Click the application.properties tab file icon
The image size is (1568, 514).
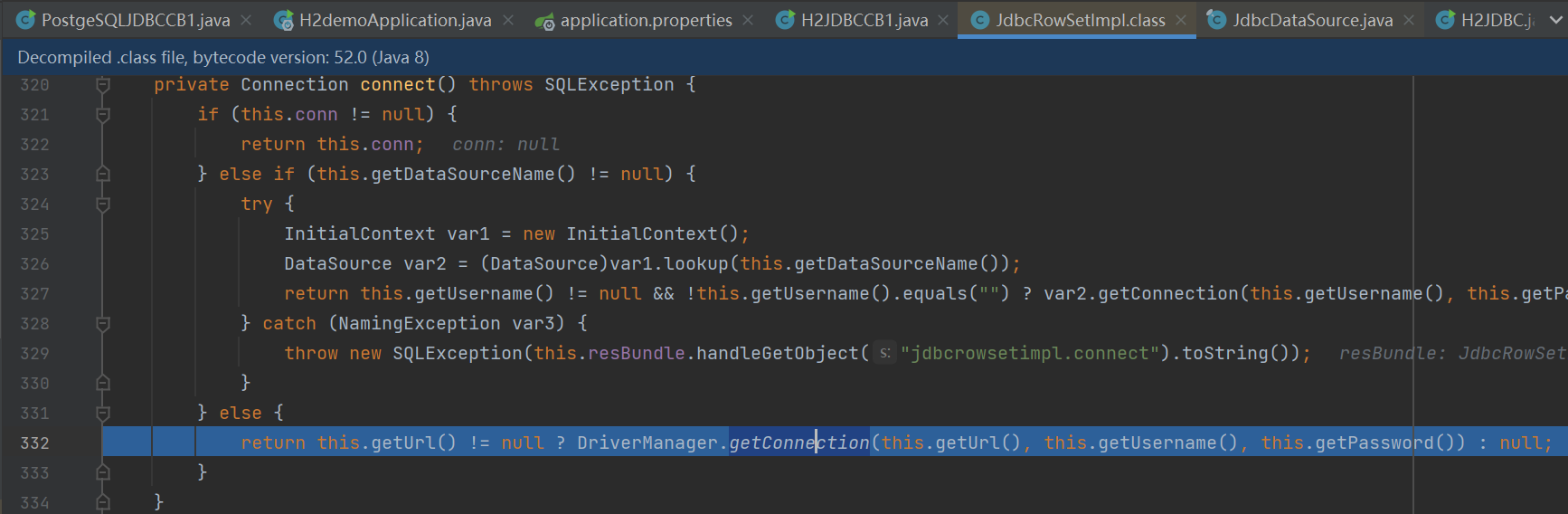[544, 20]
